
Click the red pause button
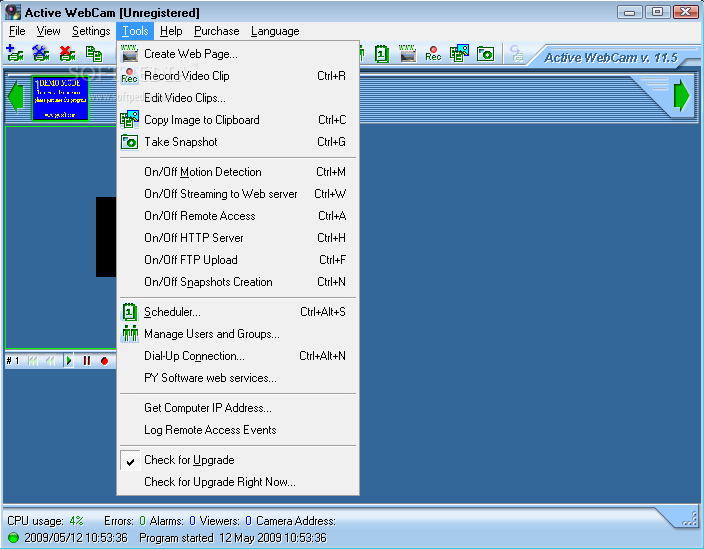(x=87, y=361)
